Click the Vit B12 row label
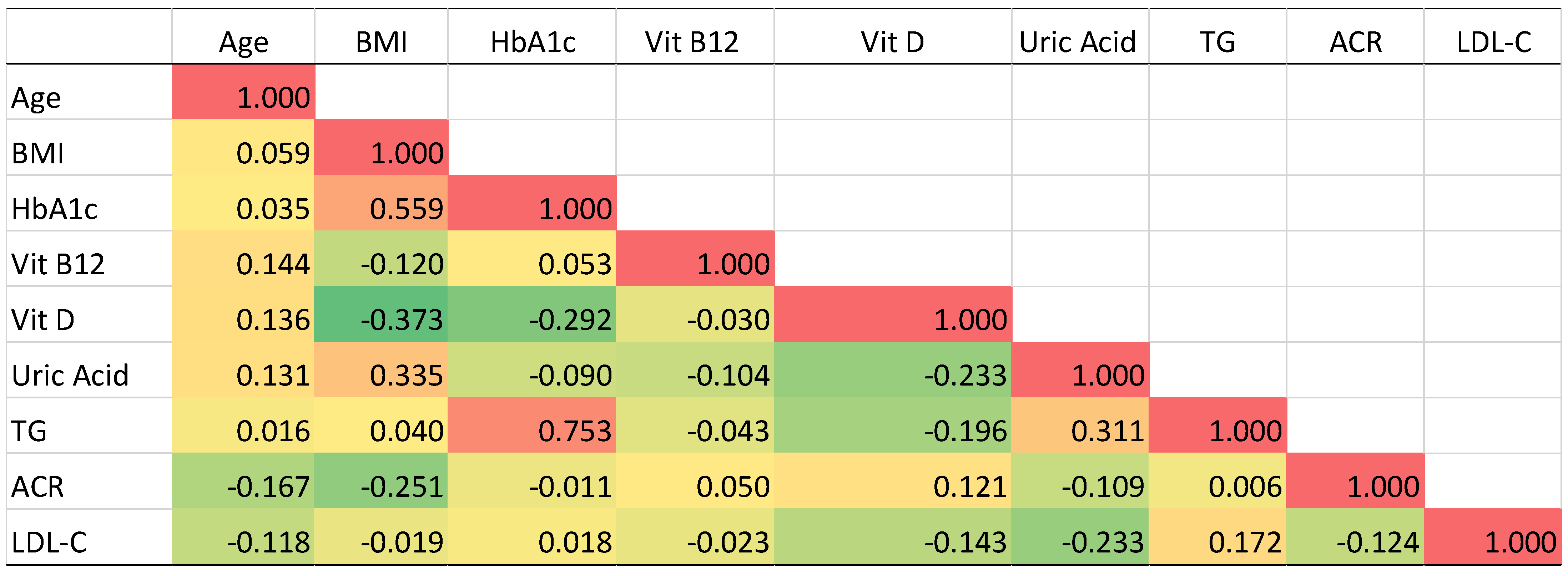Viewport: 1568px width, 576px height. pos(58,265)
